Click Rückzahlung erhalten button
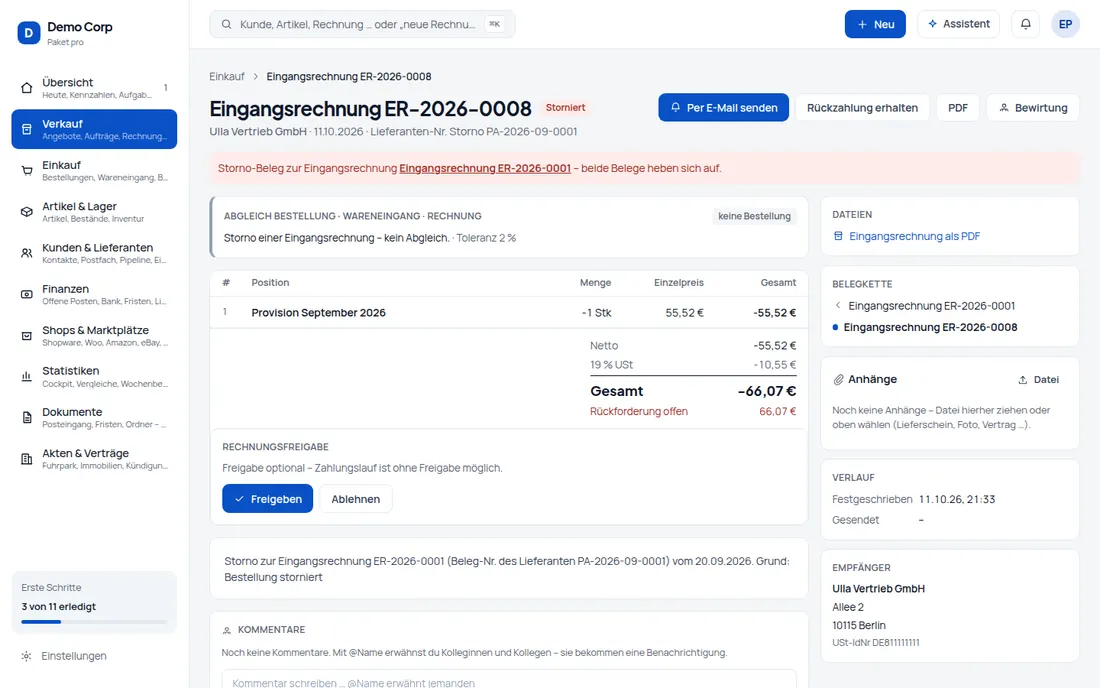This screenshot has width=1100, height=688. point(862,108)
